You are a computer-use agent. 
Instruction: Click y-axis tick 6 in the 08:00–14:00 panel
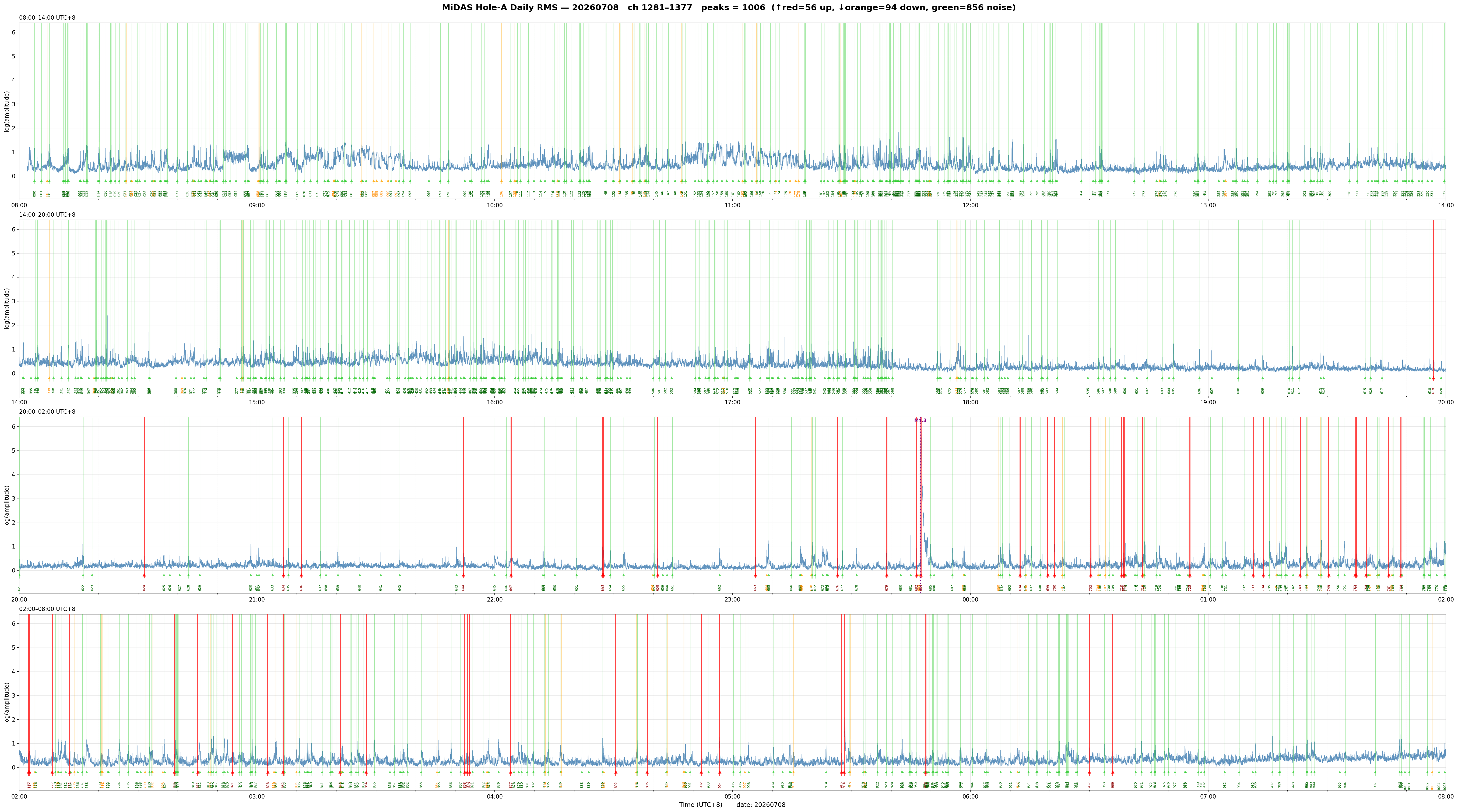tap(13, 32)
